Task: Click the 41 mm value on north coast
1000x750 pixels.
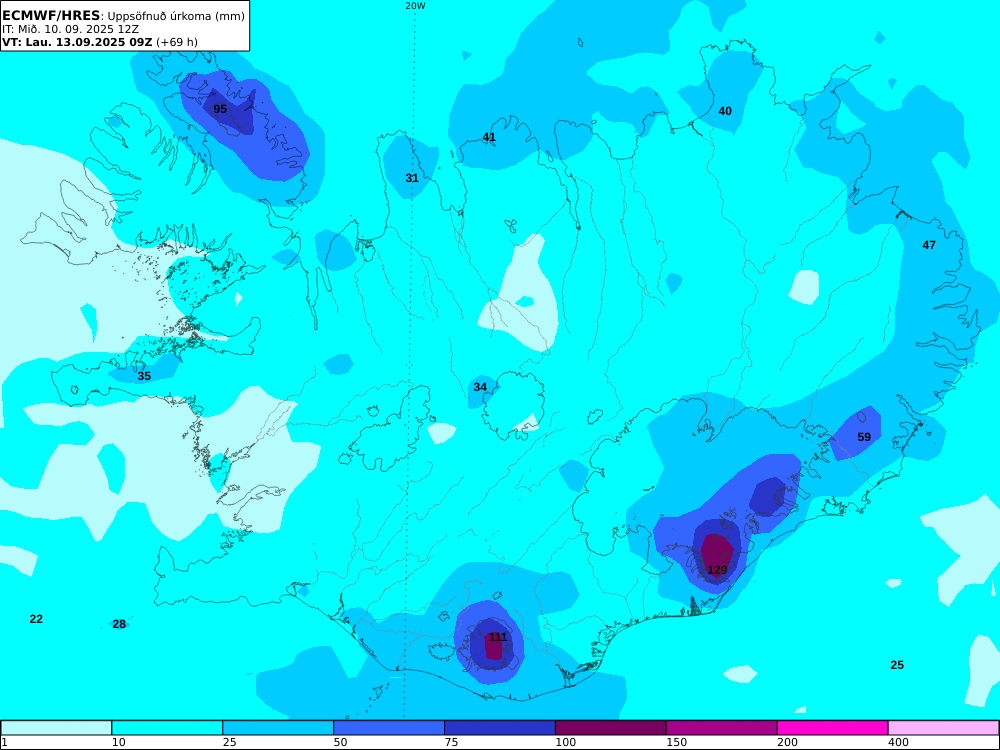Action: click(x=489, y=137)
